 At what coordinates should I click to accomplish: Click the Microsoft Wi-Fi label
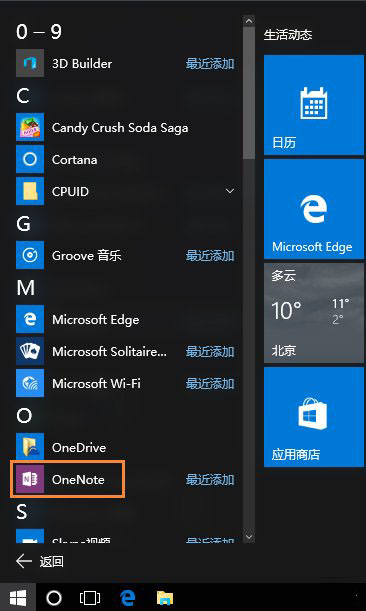tap(96, 383)
